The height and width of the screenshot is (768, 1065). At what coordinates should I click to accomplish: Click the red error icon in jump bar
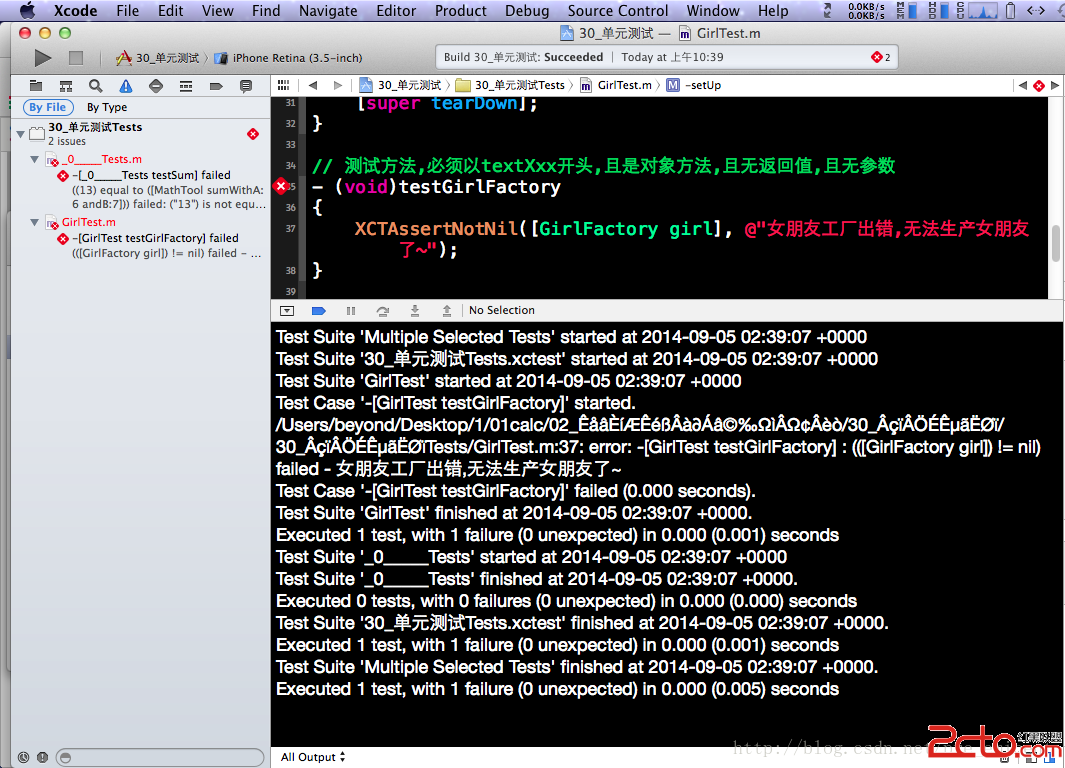coord(1039,86)
